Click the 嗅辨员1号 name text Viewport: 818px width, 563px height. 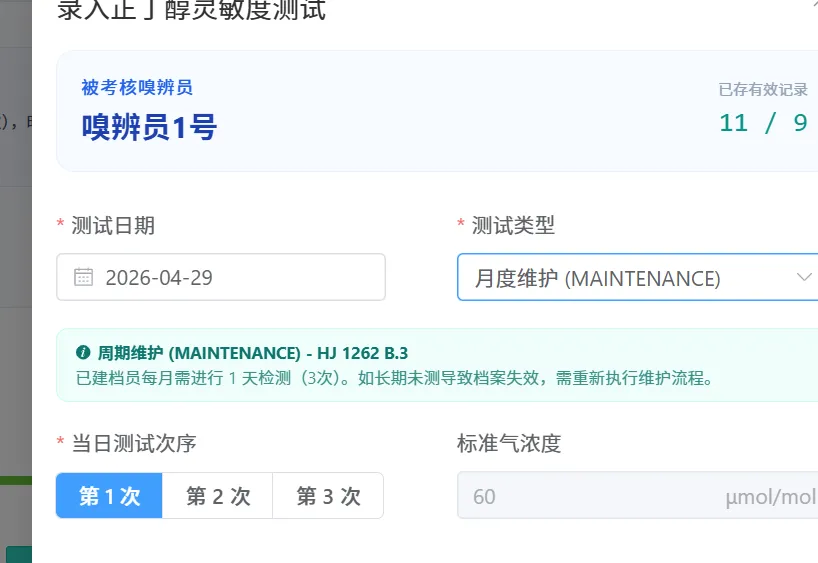point(149,127)
